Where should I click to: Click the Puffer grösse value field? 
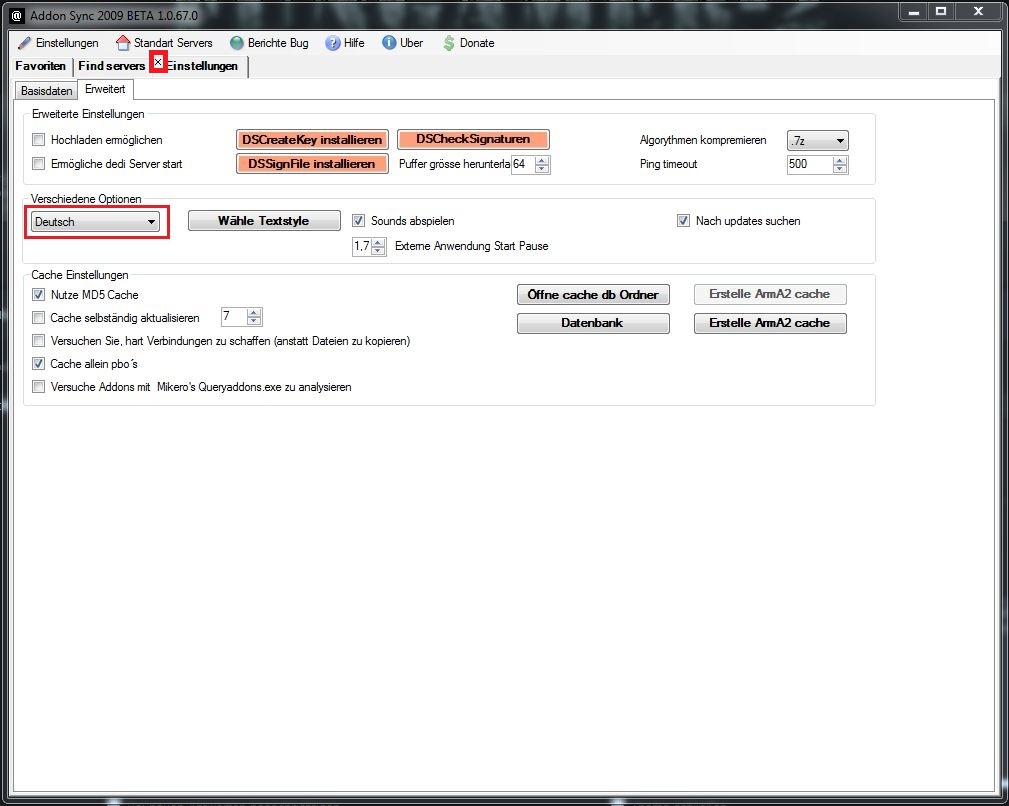pyautogui.click(x=521, y=164)
